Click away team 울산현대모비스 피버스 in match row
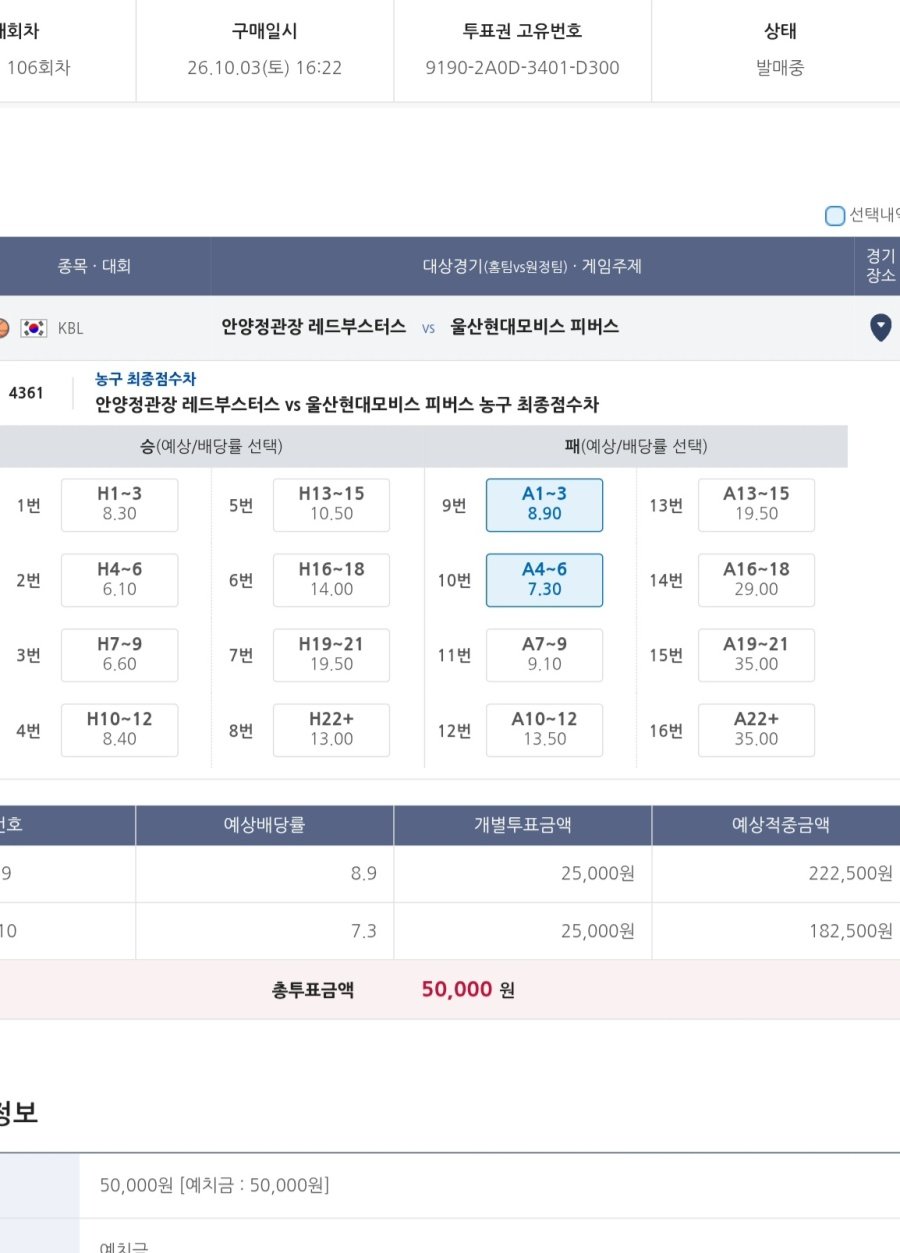Screen dimensions: 900x1253 pyautogui.click(x=535, y=327)
